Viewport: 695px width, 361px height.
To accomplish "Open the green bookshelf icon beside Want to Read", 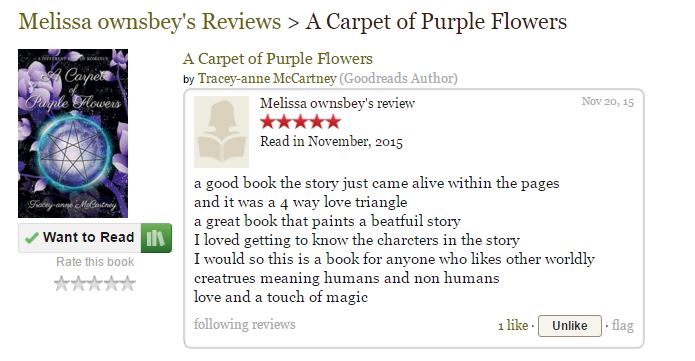I will coord(156,238).
